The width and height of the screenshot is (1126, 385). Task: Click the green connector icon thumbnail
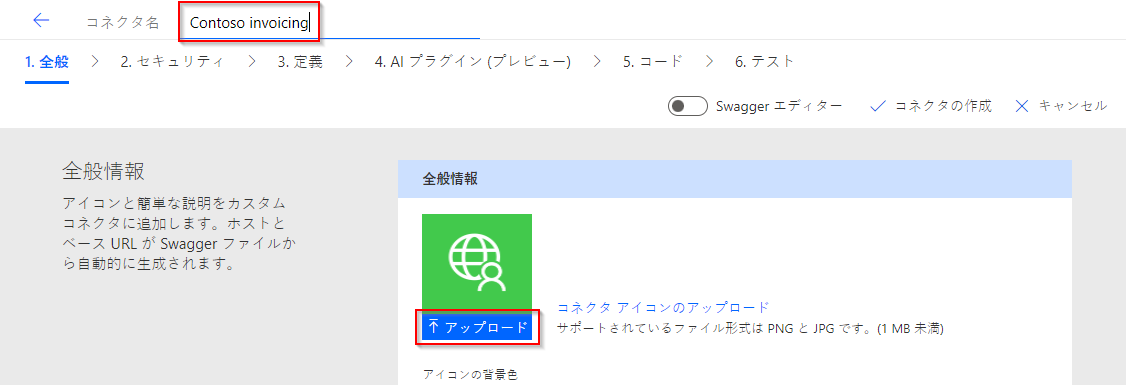coord(477,264)
